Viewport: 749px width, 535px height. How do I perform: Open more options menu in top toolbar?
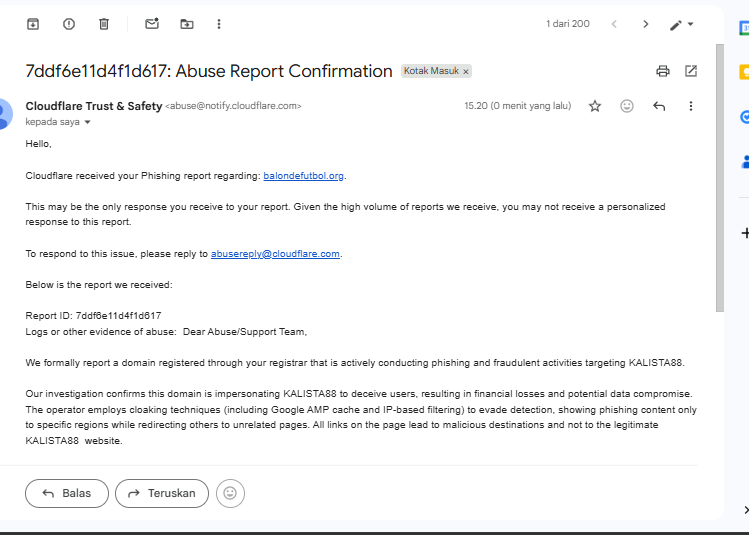[219, 24]
